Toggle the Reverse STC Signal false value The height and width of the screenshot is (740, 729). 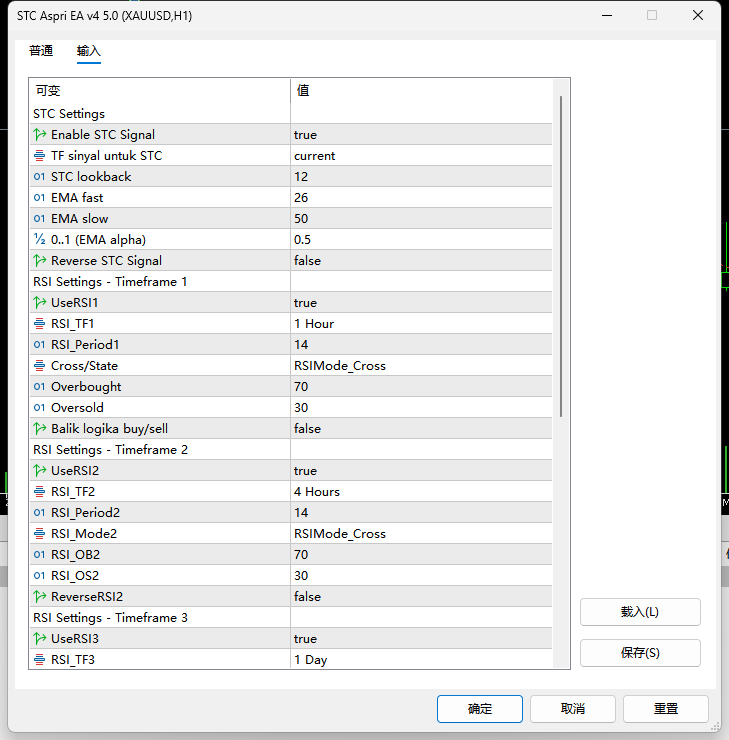click(421, 261)
